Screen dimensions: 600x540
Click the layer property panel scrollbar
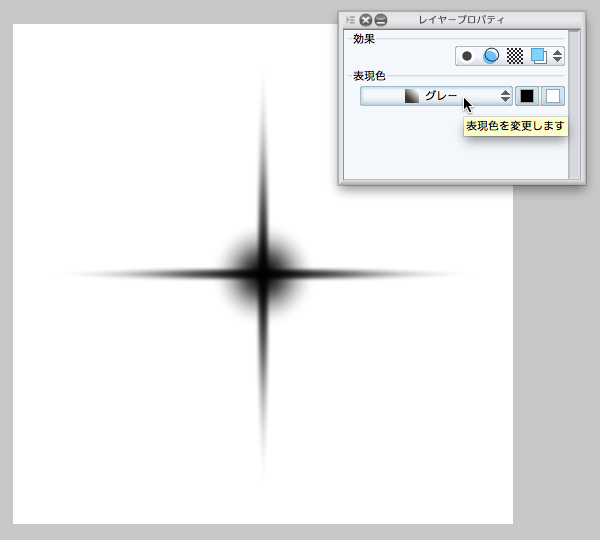tap(574, 104)
